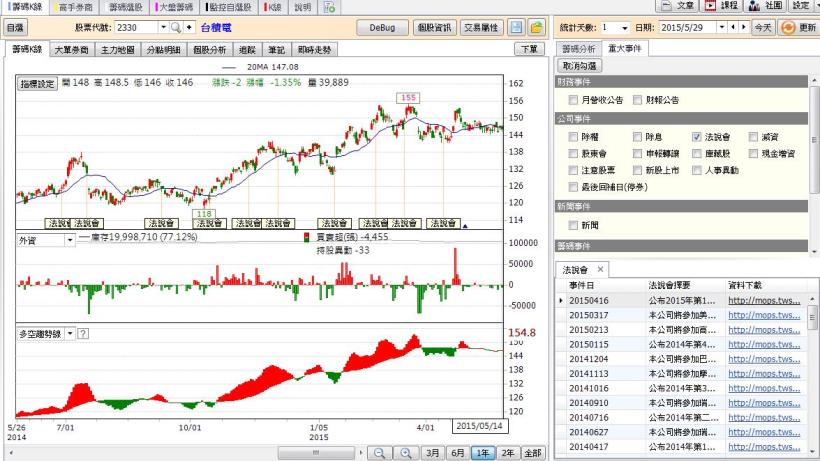Click 個股資訊 button
The width and height of the screenshot is (820, 461).
435,28
